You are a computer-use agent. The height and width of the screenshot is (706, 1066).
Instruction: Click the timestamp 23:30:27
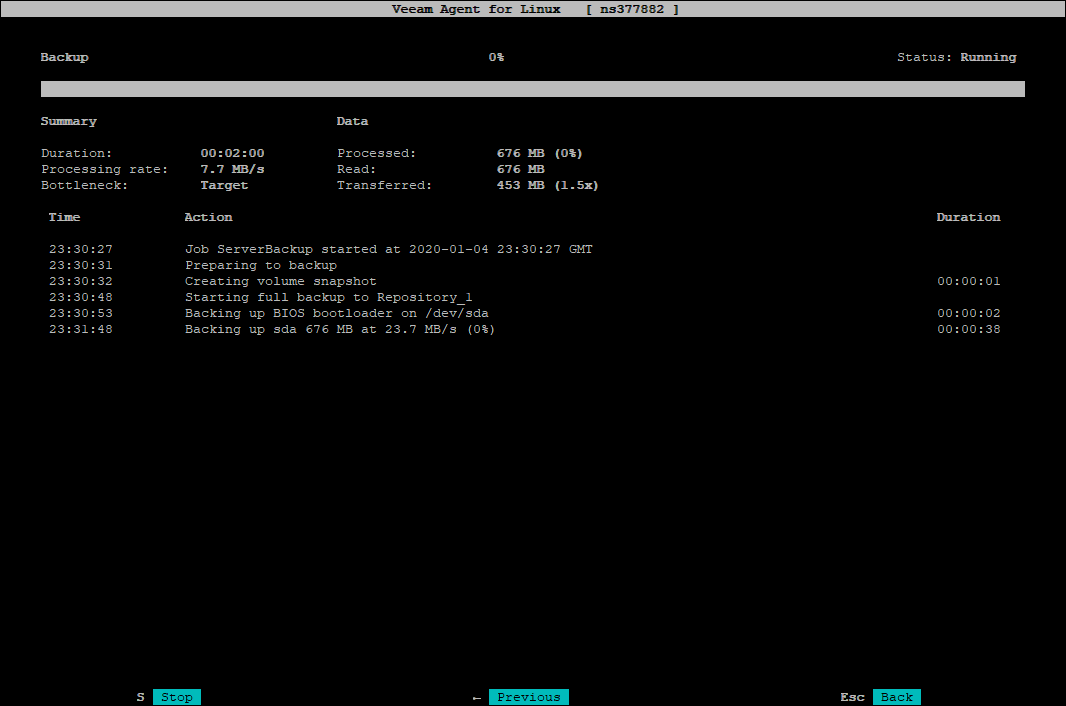(x=81, y=250)
